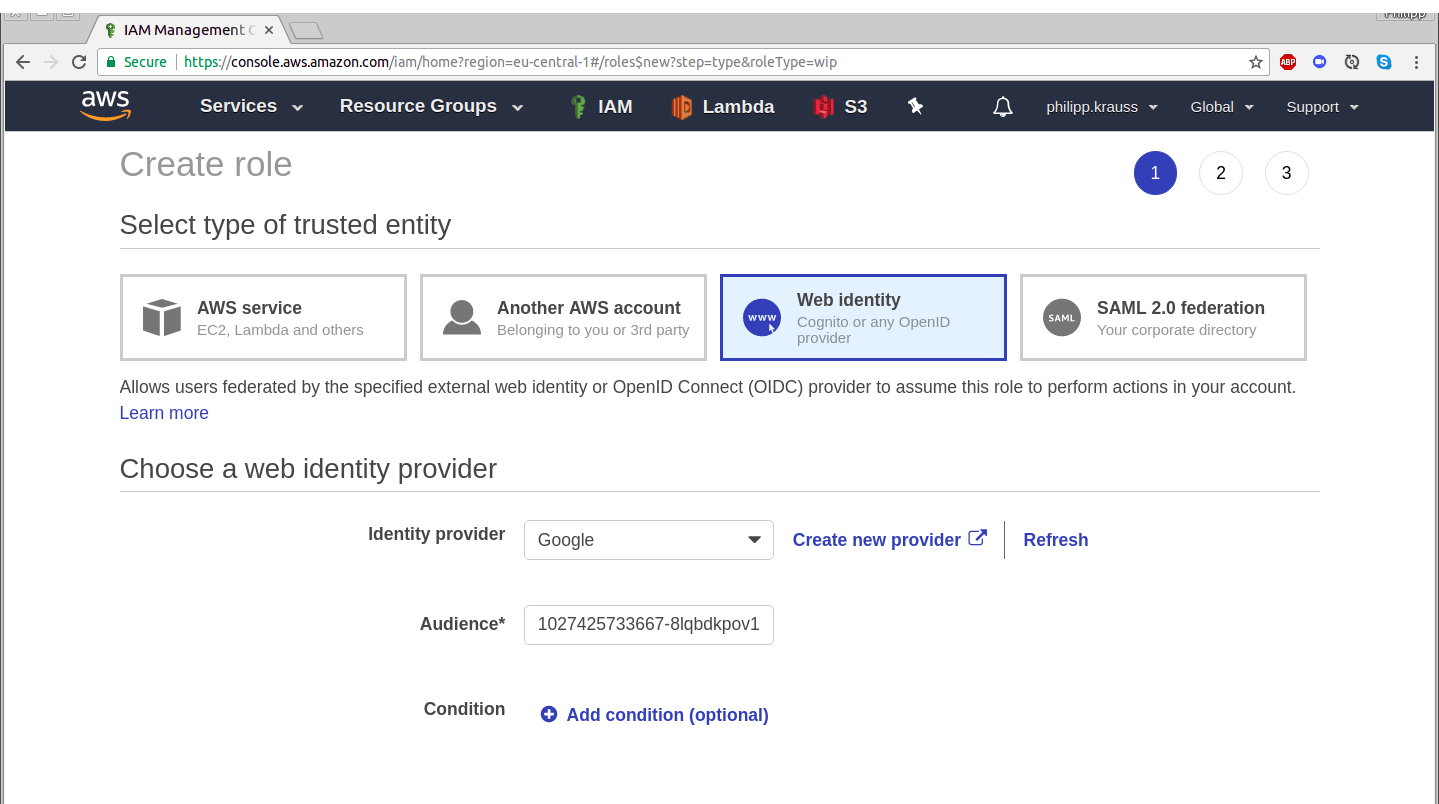Expand the philipp.krauss account menu
Viewport: 1439px width, 804px height.
[1102, 107]
